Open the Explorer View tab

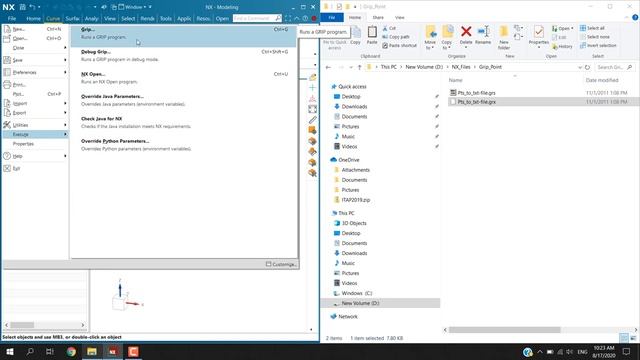click(400, 18)
